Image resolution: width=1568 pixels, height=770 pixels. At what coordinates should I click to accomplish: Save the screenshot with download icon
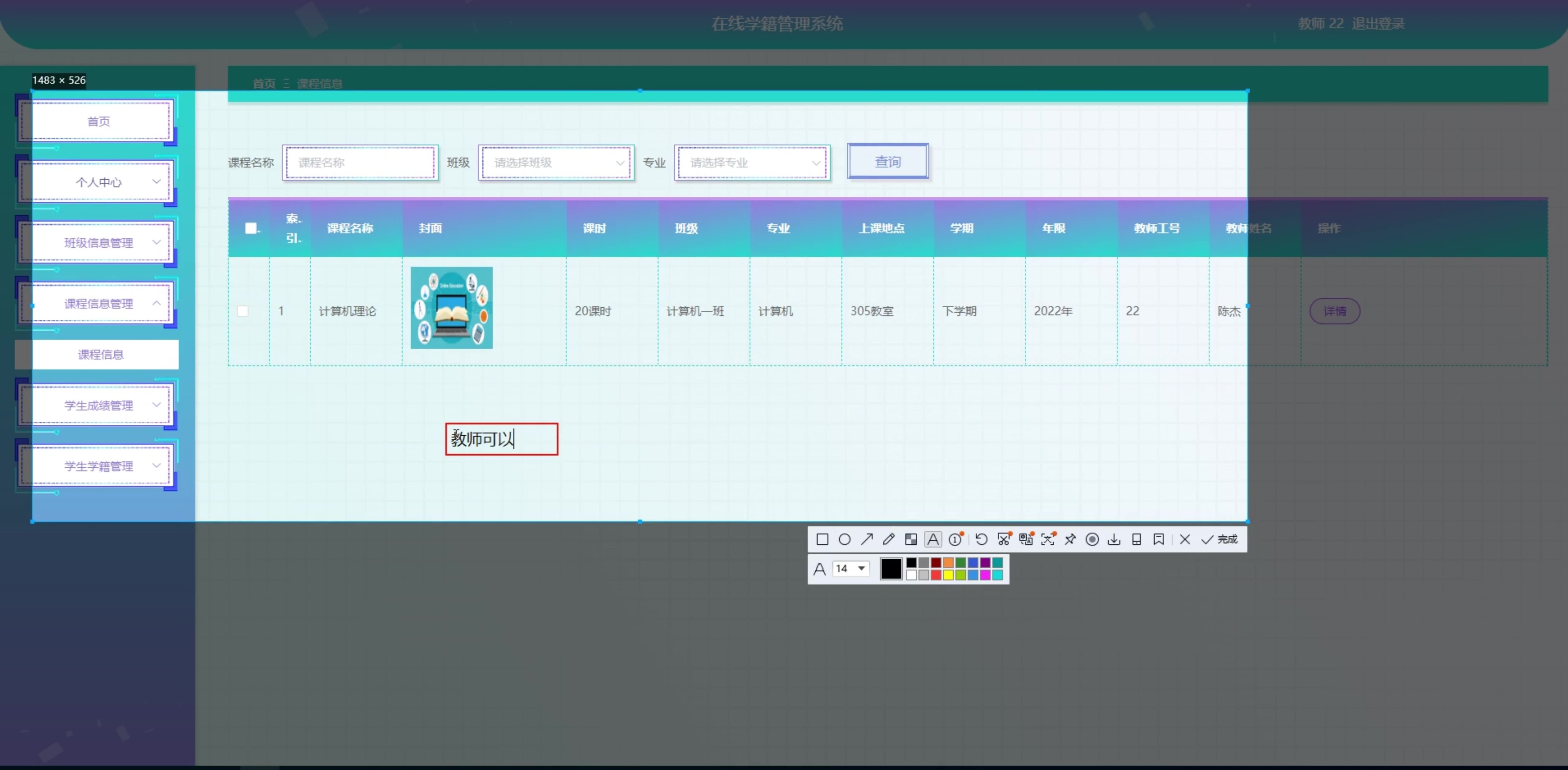pos(1114,539)
